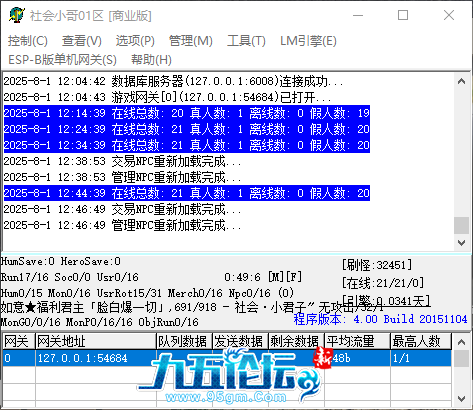Open the LM引擎(E) menu
This screenshot has height=410, width=473.
coord(308,41)
